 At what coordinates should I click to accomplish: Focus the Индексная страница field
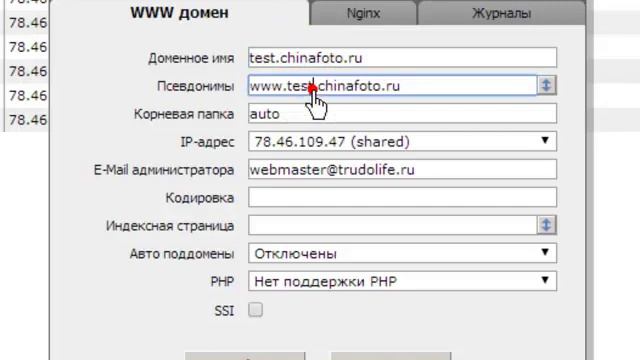coord(392,225)
